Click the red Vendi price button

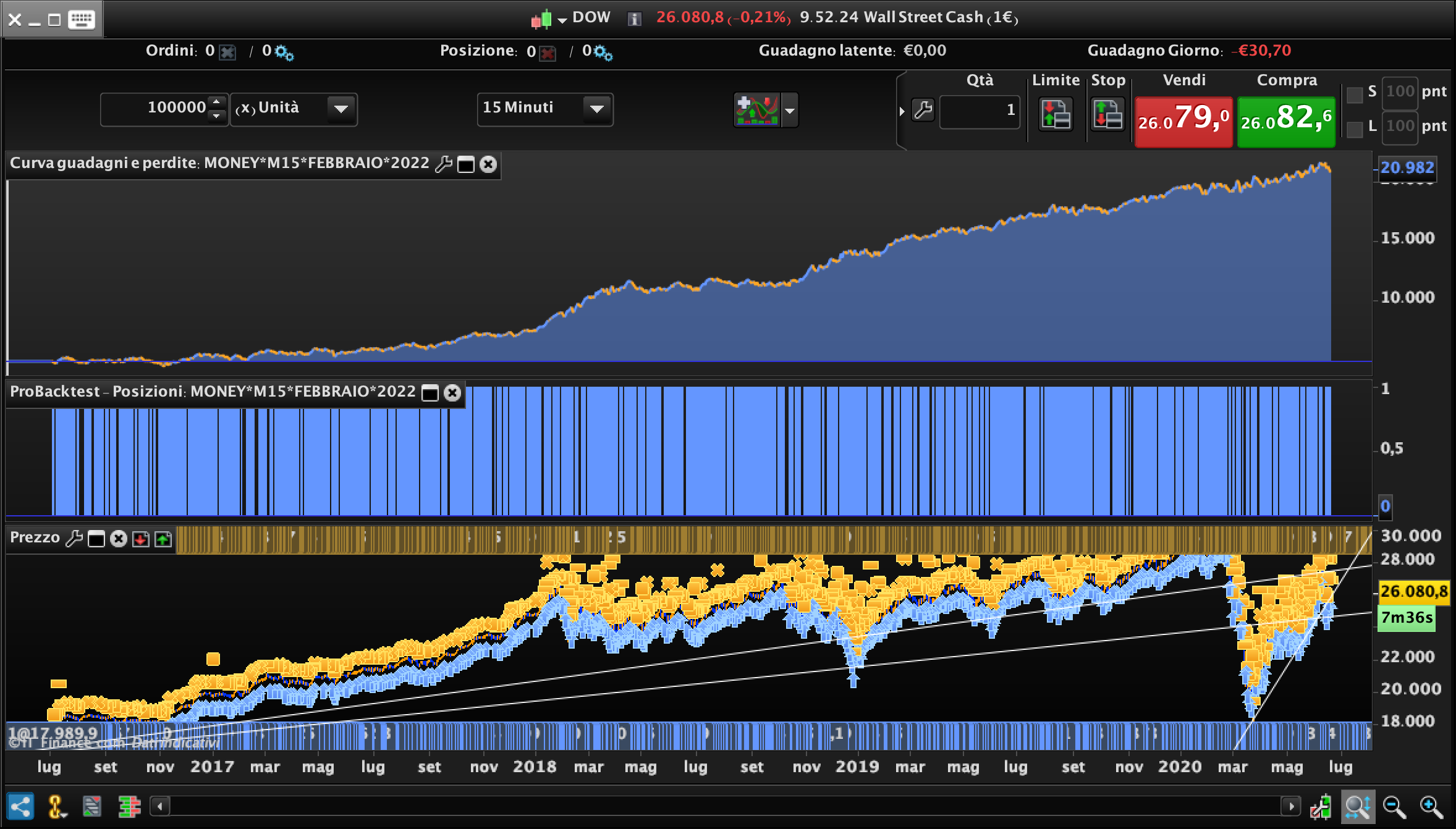[x=1183, y=121]
